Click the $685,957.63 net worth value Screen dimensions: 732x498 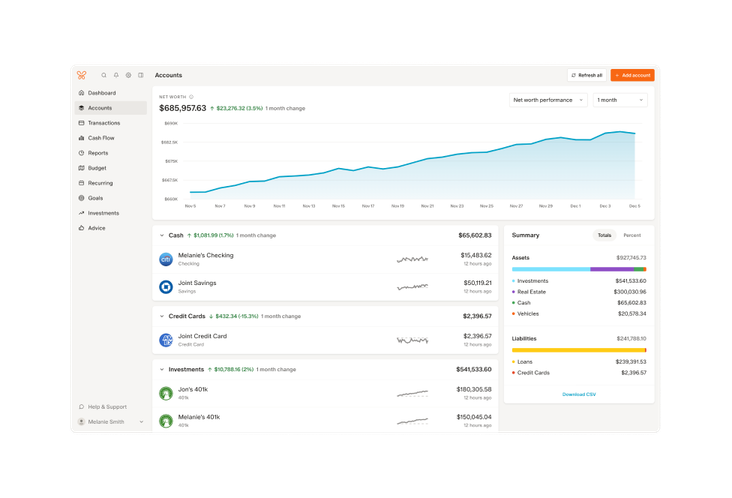(x=183, y=108)
